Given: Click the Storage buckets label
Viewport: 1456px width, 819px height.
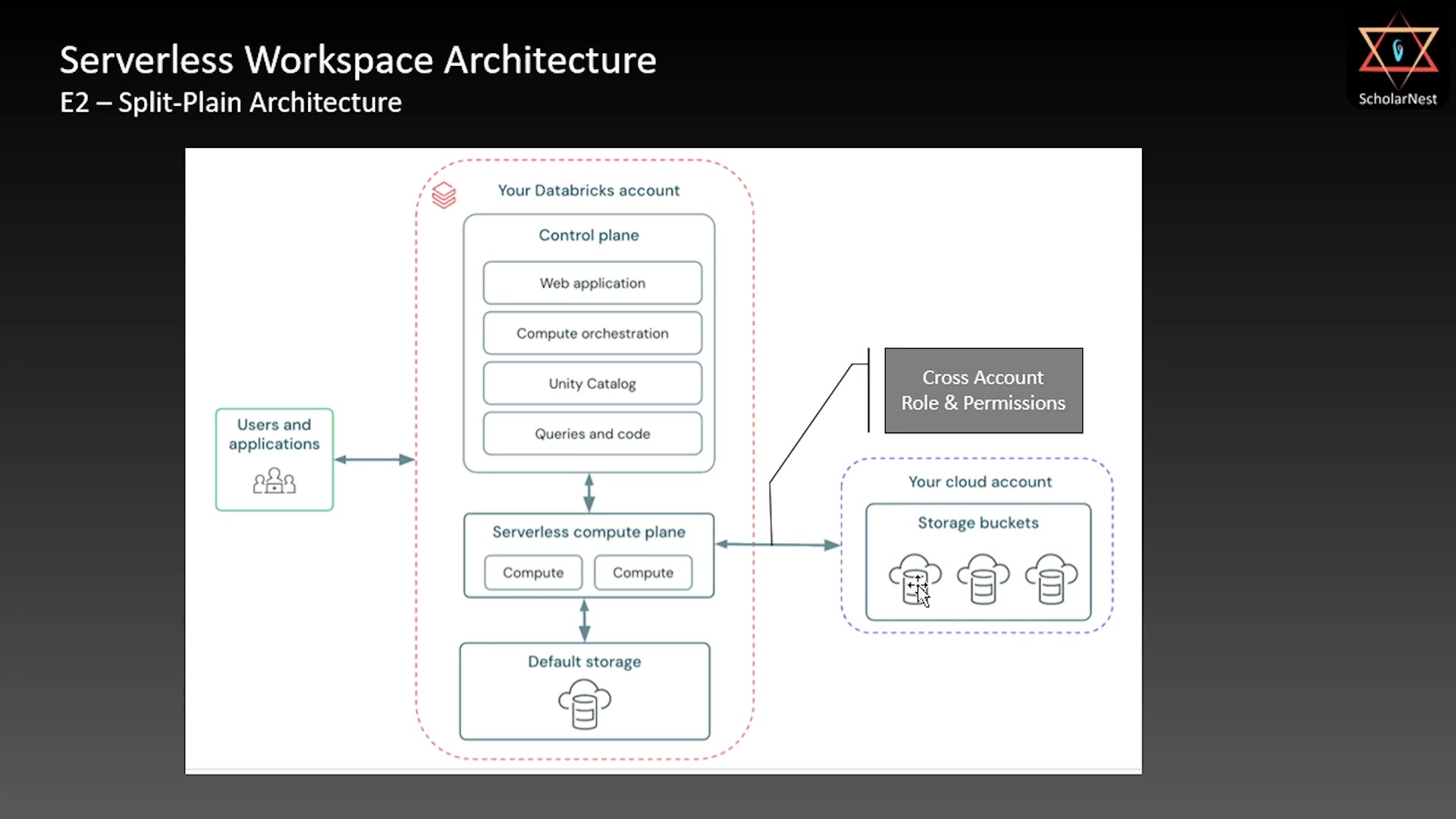Looking at the screenshot, I should 978,522.
